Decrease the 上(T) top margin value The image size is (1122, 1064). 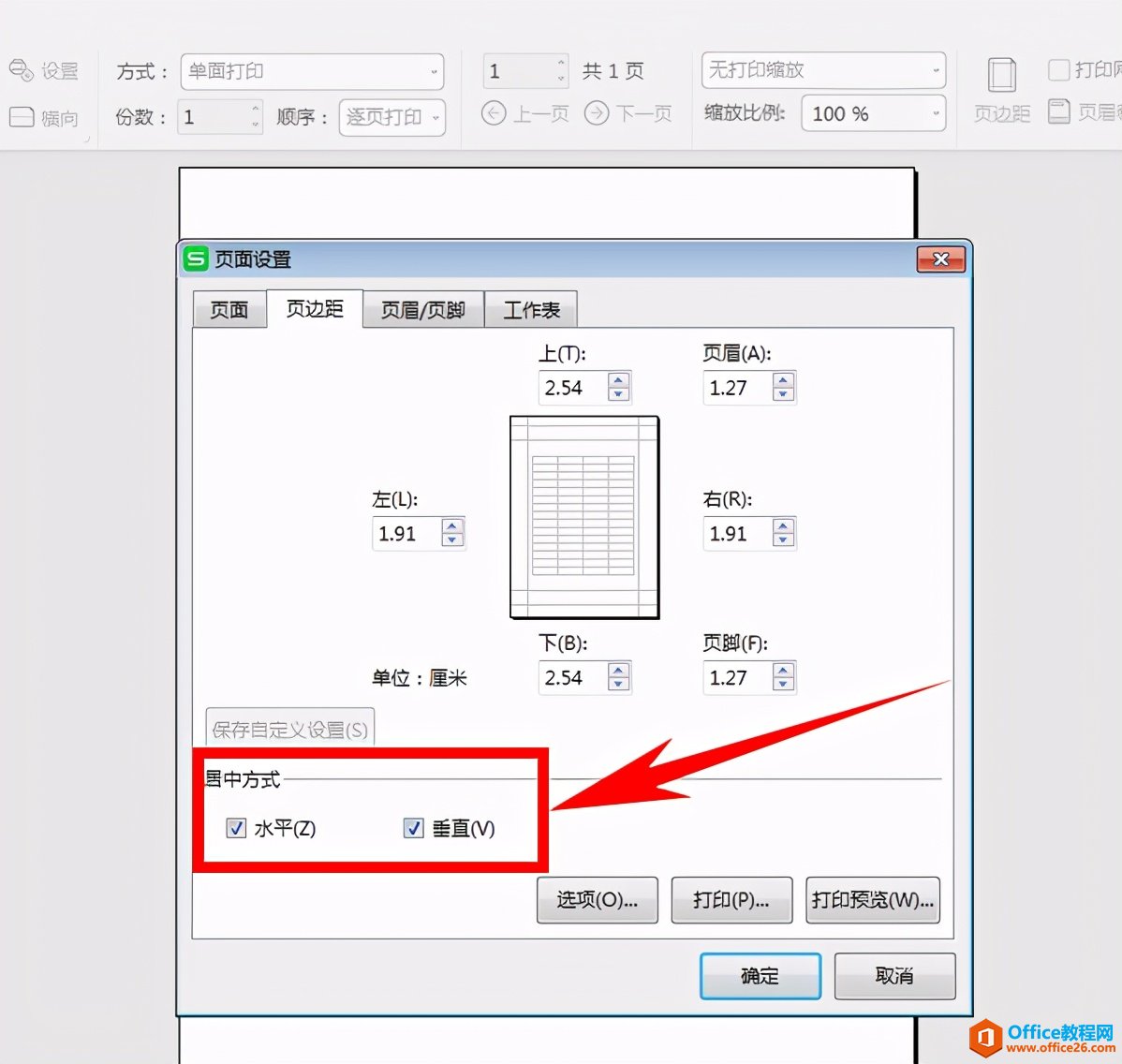(x=618, y=394)
